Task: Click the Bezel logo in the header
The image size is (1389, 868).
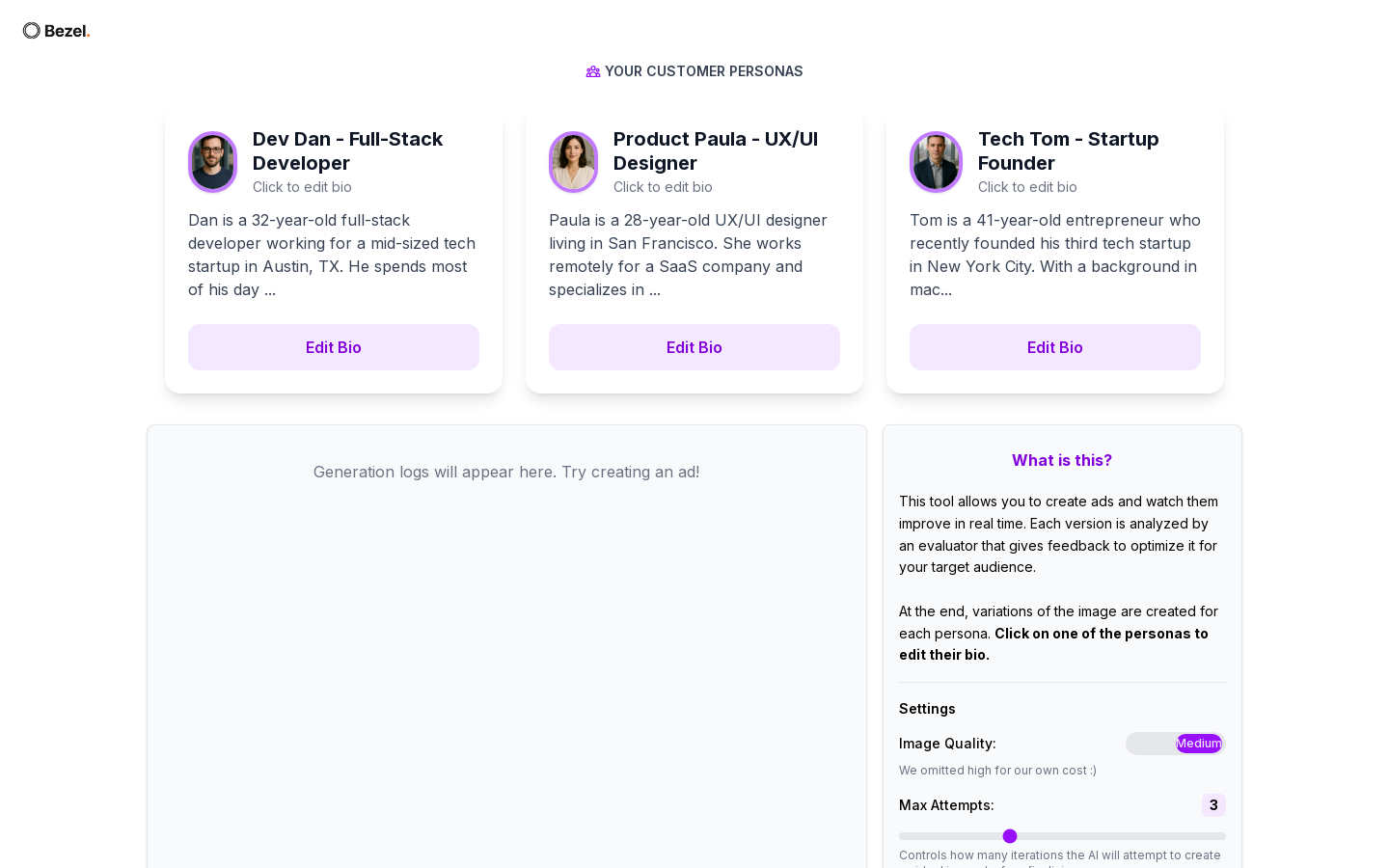Action: tap(56, 31)
